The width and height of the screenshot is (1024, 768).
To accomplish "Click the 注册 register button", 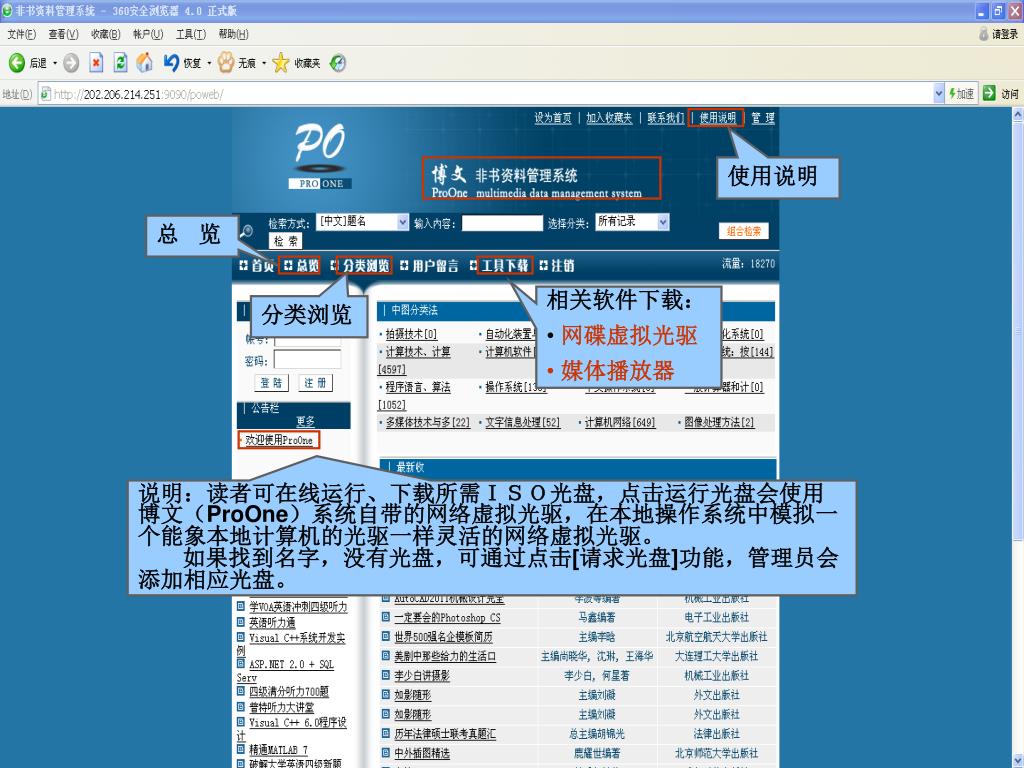I will 315,383.
